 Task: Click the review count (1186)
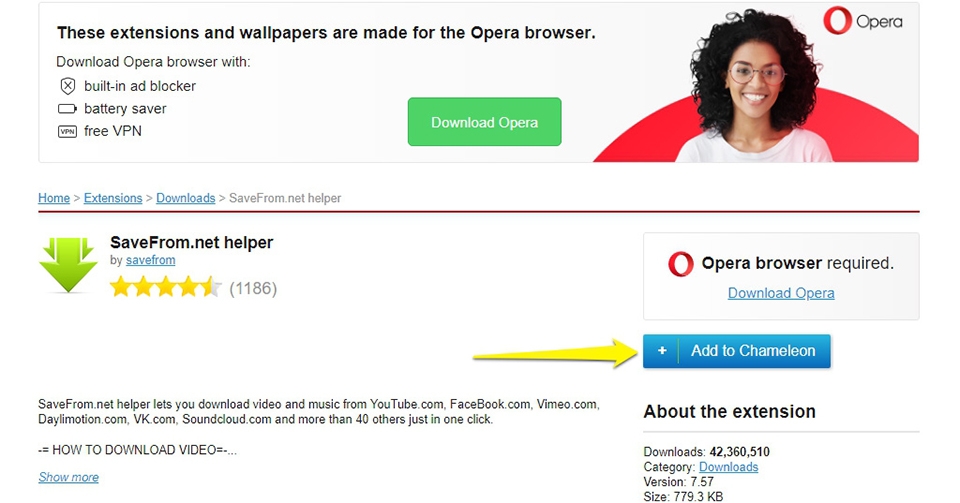tap(253, 288)
